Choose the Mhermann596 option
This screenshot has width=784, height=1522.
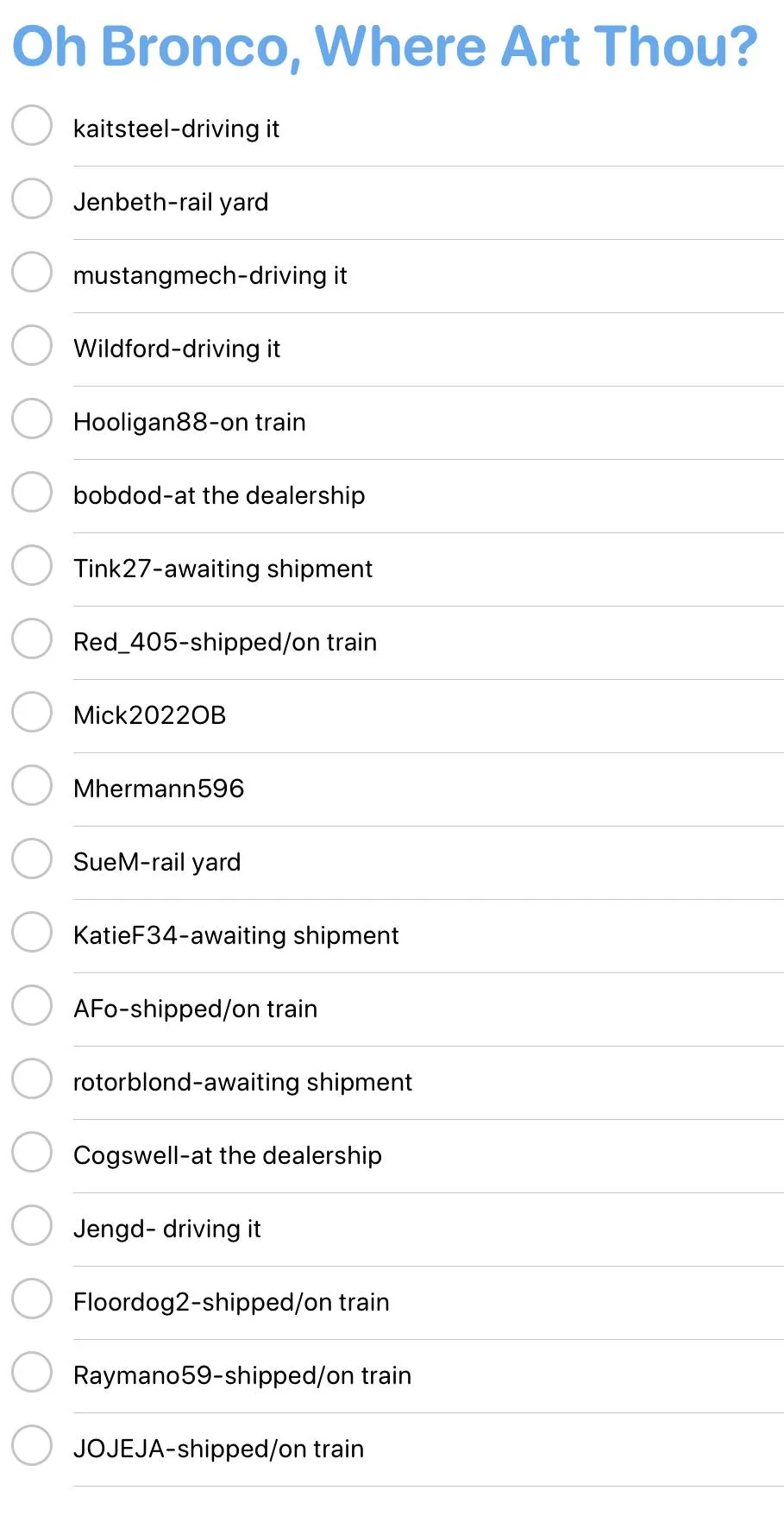tap(32, 785)
